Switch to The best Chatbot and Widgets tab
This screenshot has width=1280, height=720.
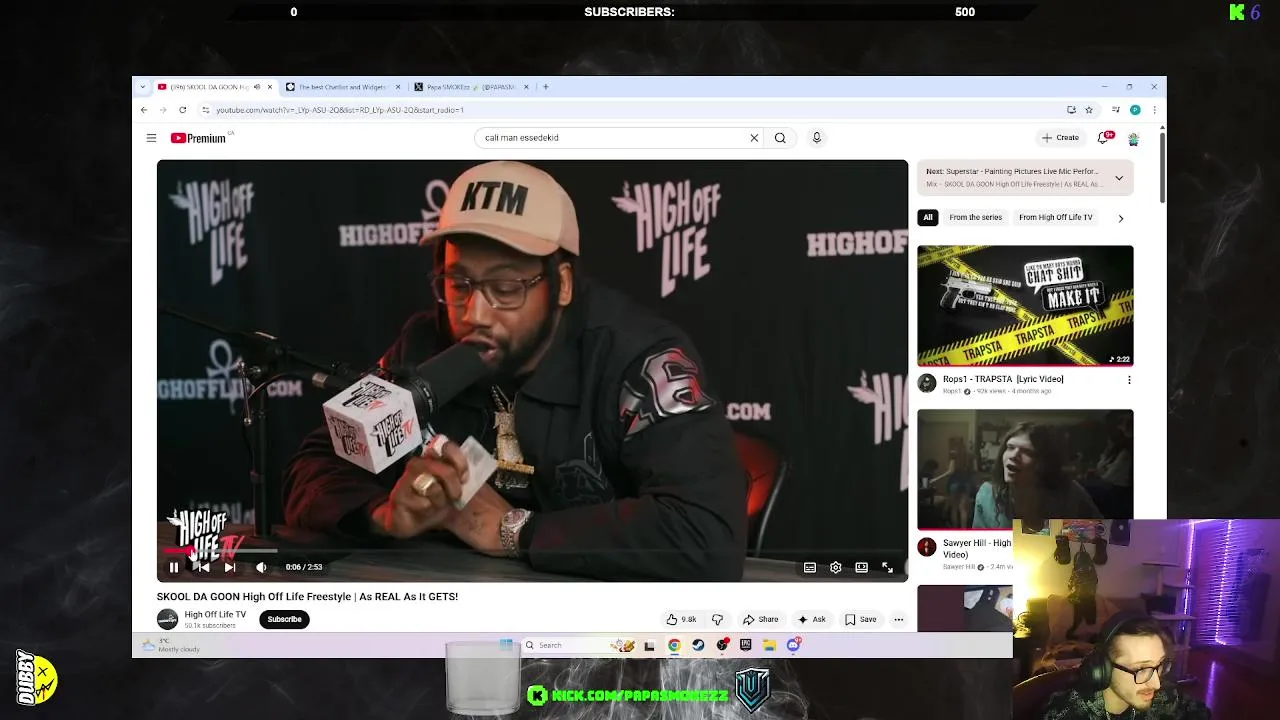point(341,87)
